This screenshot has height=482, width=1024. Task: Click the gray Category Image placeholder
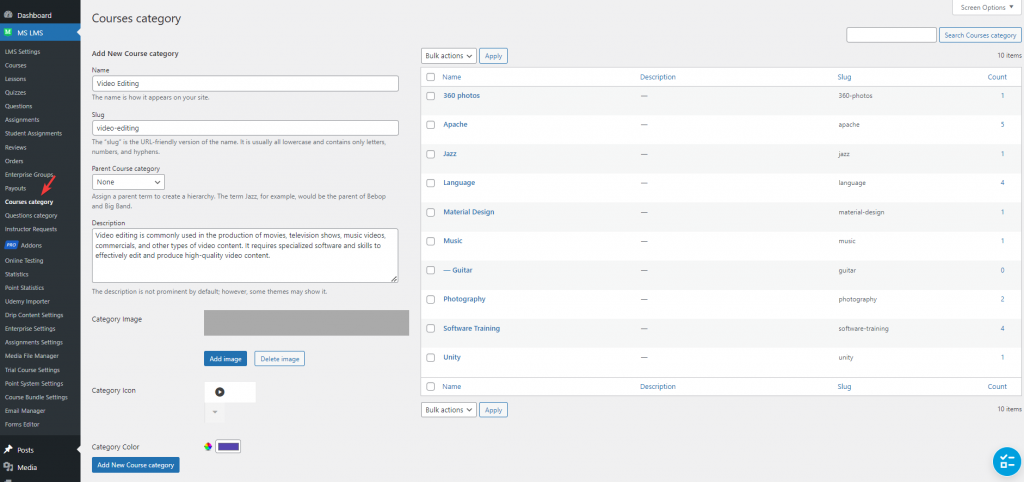306,323
